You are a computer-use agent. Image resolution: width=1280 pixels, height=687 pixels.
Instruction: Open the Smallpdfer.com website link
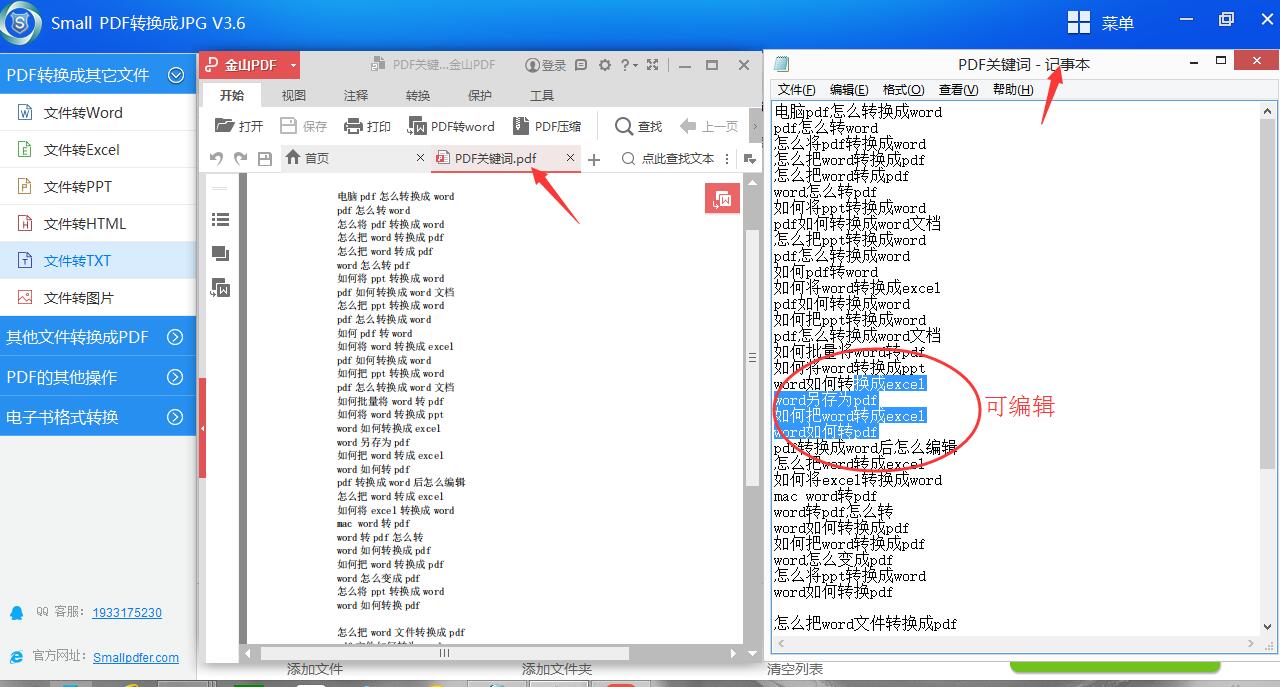tap(136, 658)
